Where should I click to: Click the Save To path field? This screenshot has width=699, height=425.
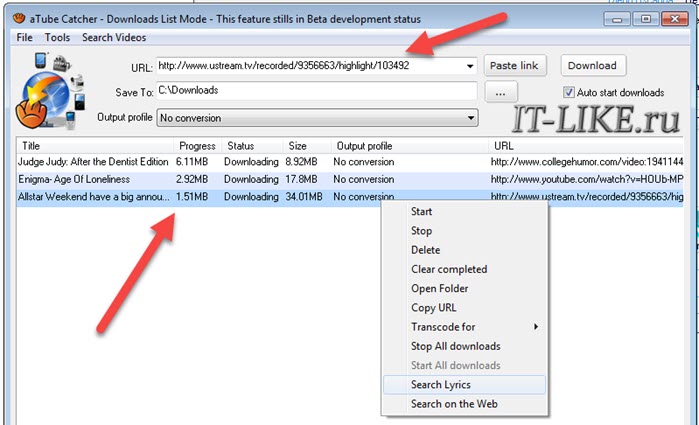tap(317, 91)
